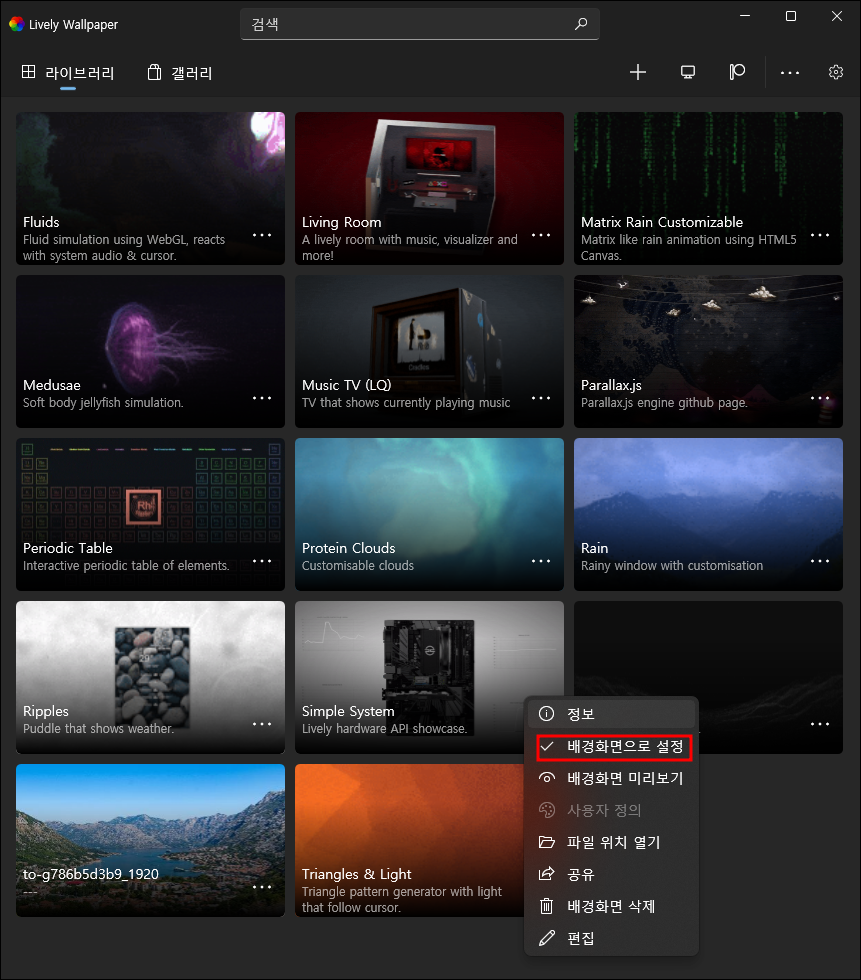Open more options for Ripples wallpaper
This screenshot has height=980, width=861.
point(262,724)
